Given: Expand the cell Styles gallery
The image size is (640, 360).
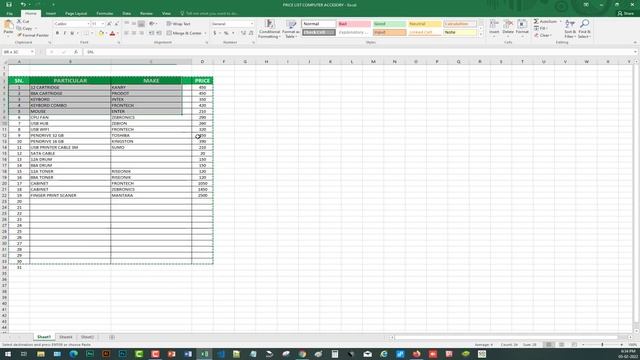Looking at the screenshot, I should tap(480, 35).
